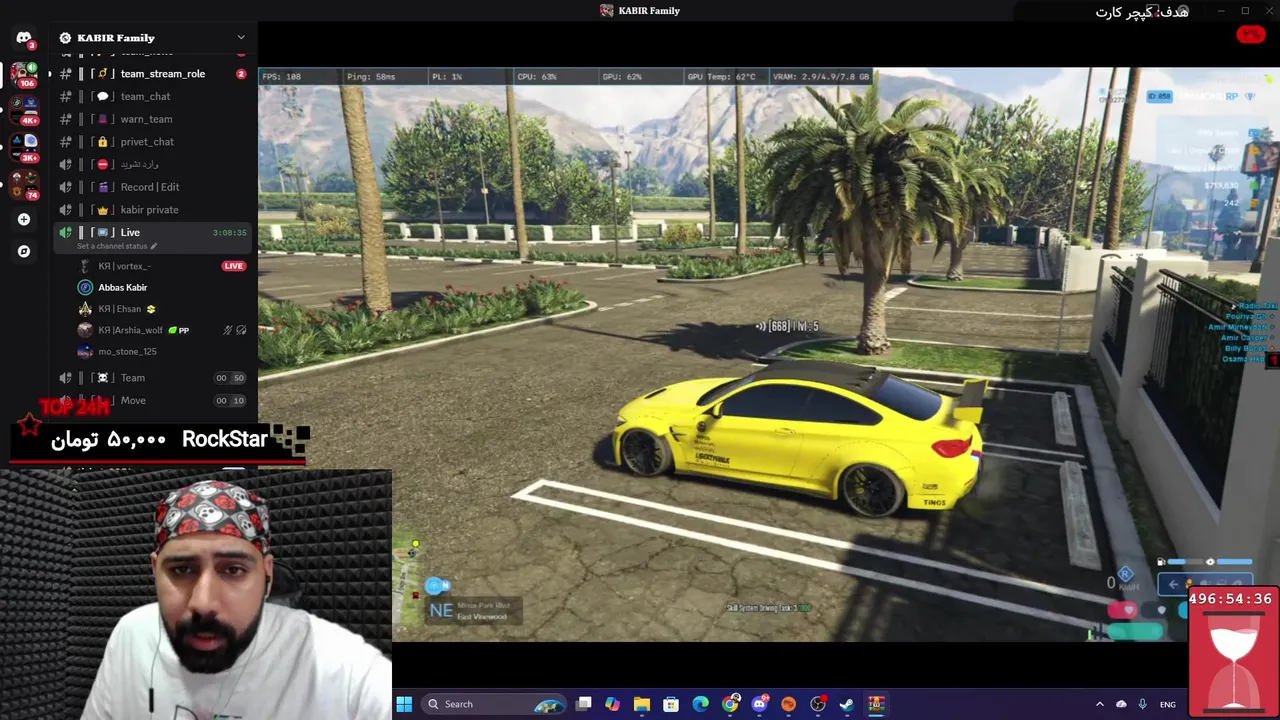Select user mo_stone_125 in voice list
The image size is (1280, 720).
click(127, 352)
